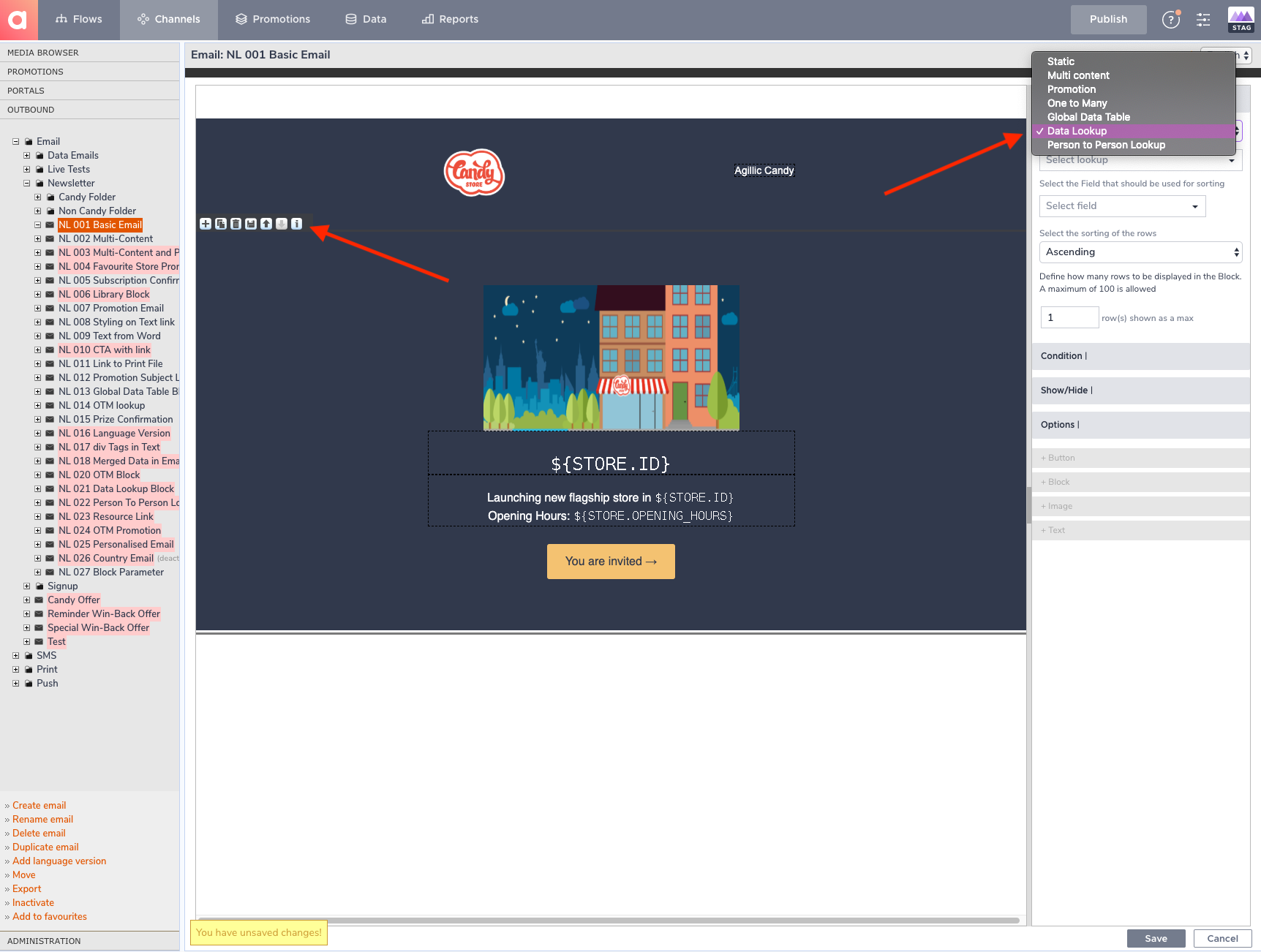Image resolution: width=1261 pixels, height=952 pixels.
Task: Click the folder icon beside Push
Action: click(29, 684)
